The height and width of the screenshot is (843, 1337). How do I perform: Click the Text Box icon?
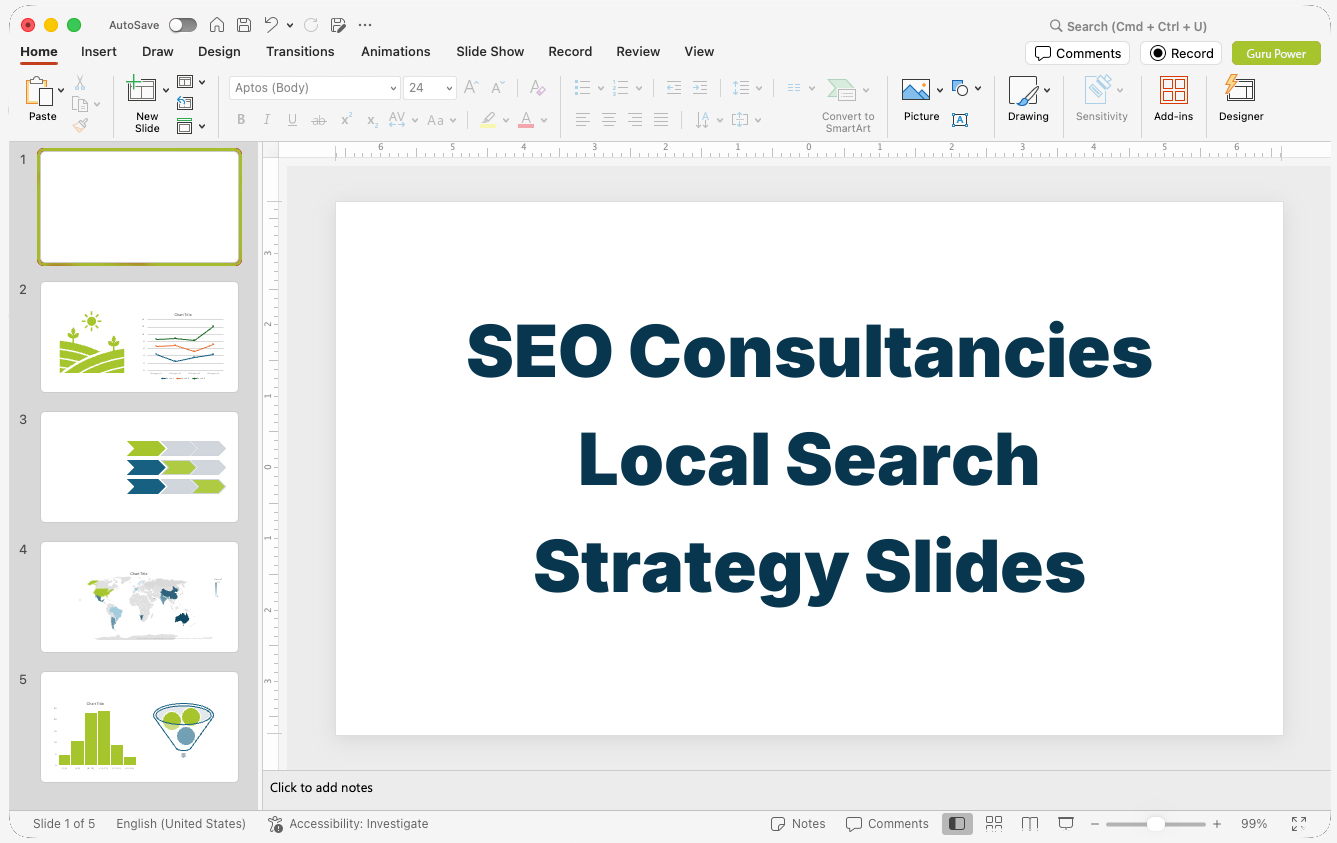[x=960, y=120]
